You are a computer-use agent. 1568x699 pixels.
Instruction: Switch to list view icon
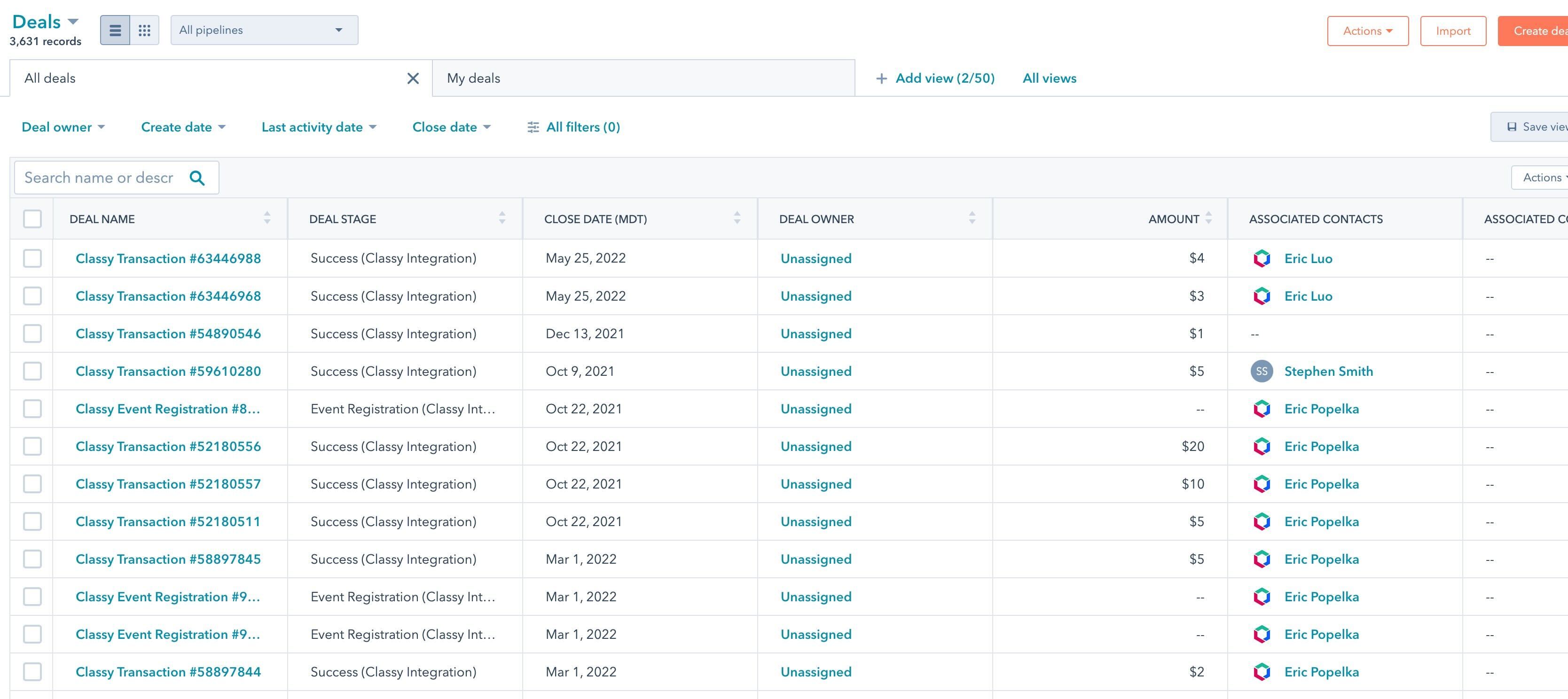click(x=115, y=31)
